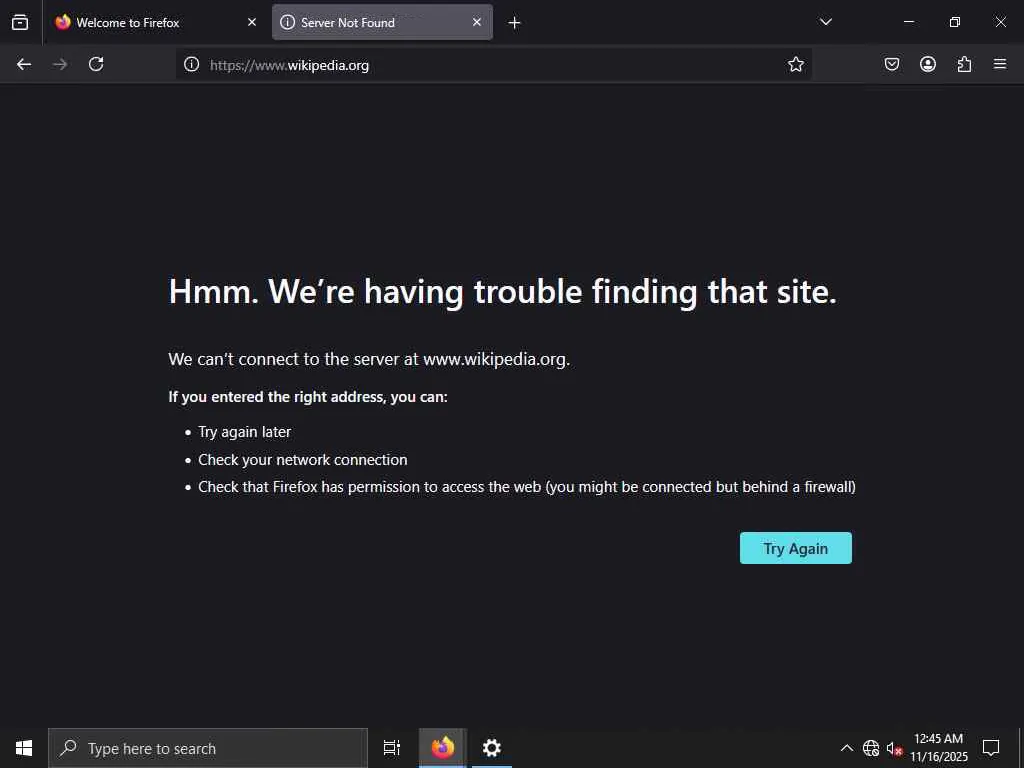Screen dimensions: 1024x768
Task: Go back using the back arrow
Action: tap(24, 64)
